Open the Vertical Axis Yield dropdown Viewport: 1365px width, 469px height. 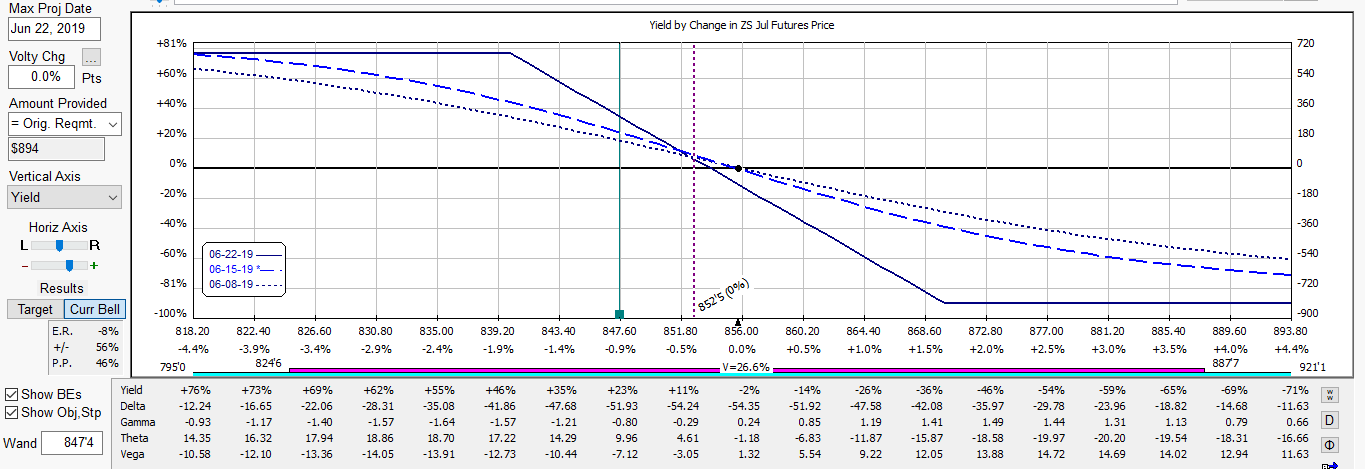click(x=64, y=197)
